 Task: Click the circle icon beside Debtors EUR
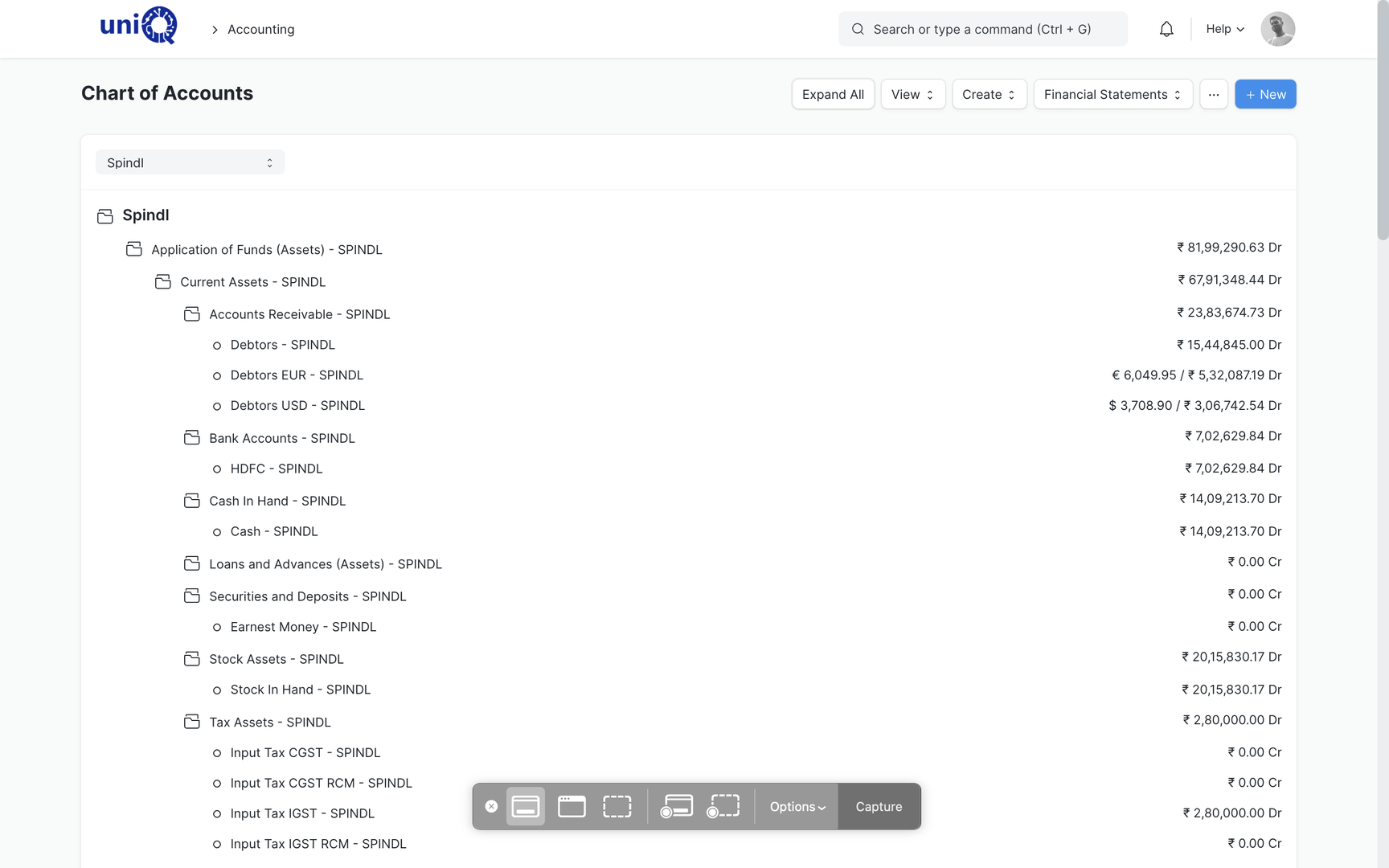pos(217,376)
